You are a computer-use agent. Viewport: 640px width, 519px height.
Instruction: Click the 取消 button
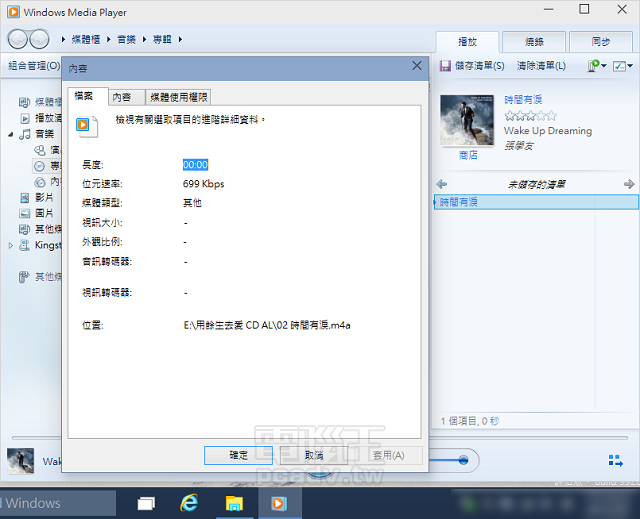click(x=313, y=455)
